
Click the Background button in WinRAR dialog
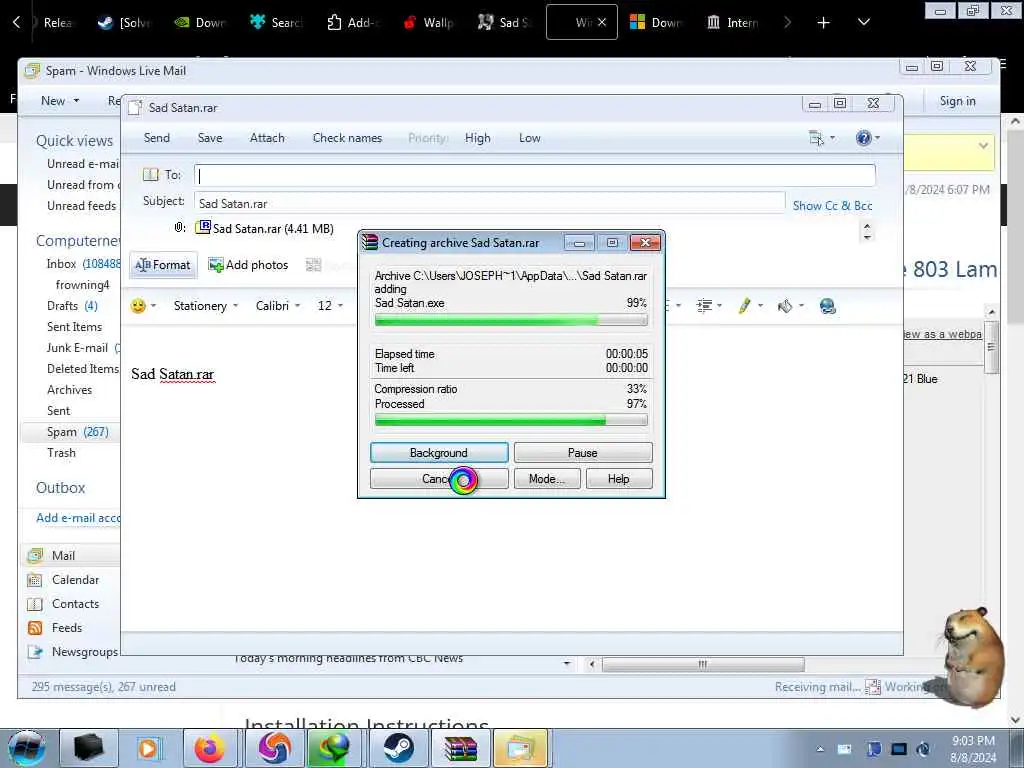(x=439, y=453)
